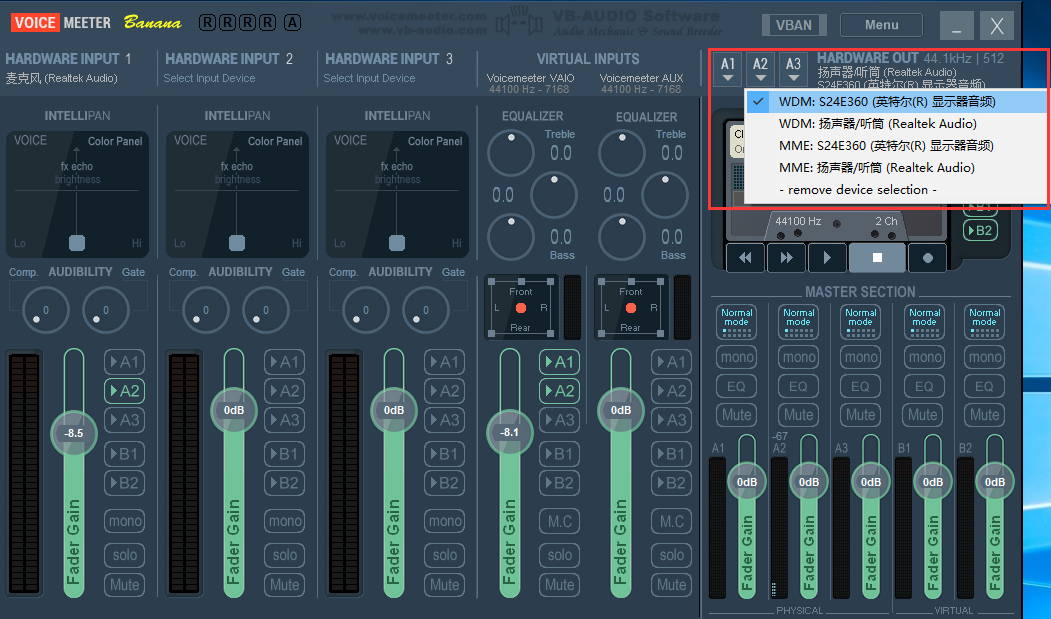Click Gate knob on Hardware Input 1
Image resolution: width=1051 pixels, height=619 pixels.
[x=105, y=310]
